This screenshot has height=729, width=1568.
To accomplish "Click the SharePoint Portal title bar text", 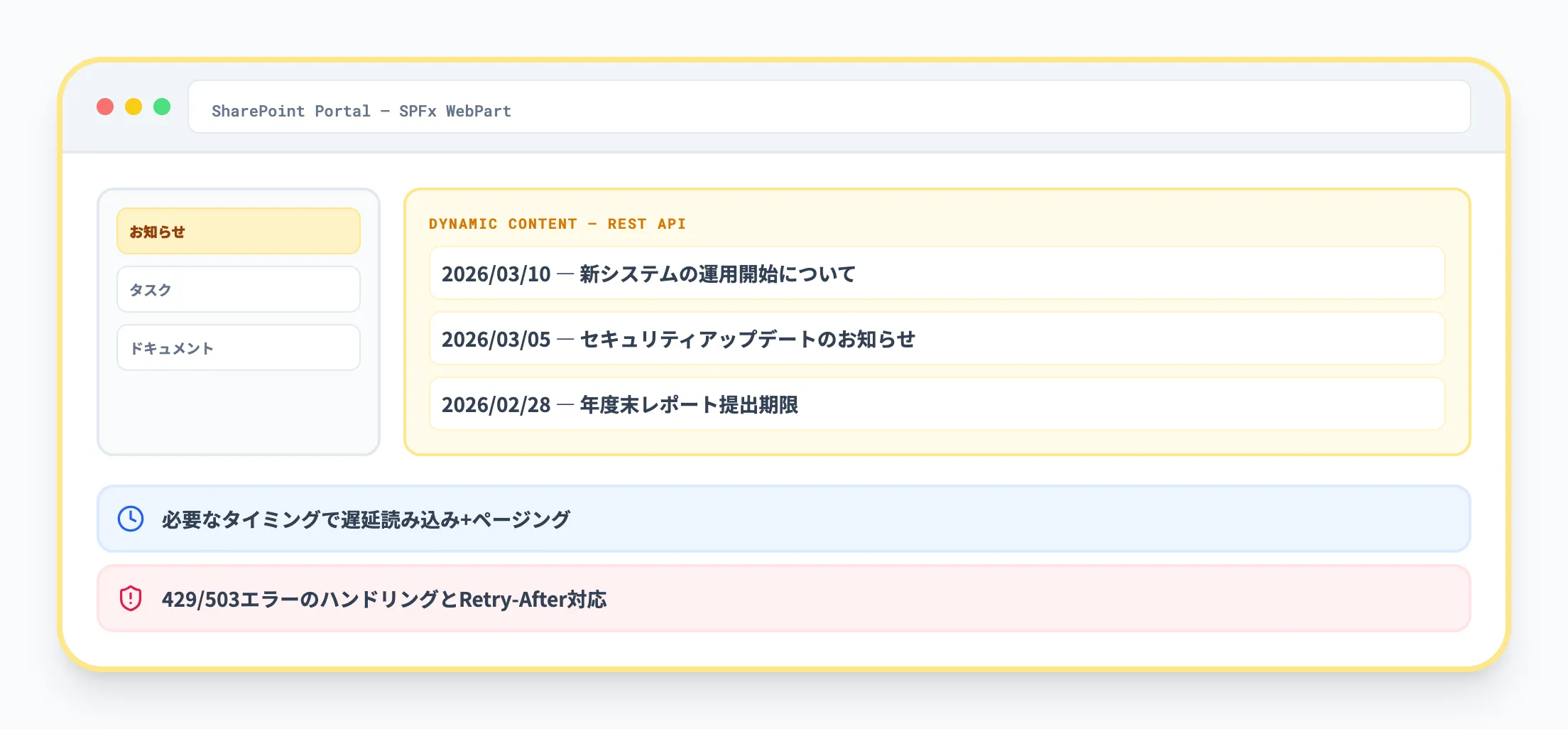I will click(x=361, y=110).
